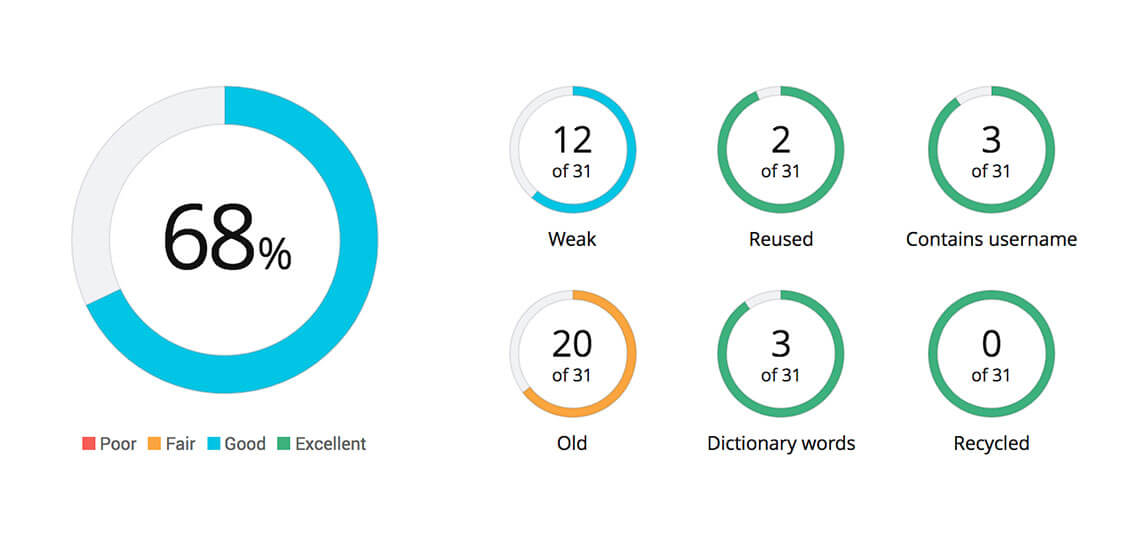Viewport: 1142px width, 550px height.
Task: Click the Dictionary words label
Action: [x=781, y=443]
